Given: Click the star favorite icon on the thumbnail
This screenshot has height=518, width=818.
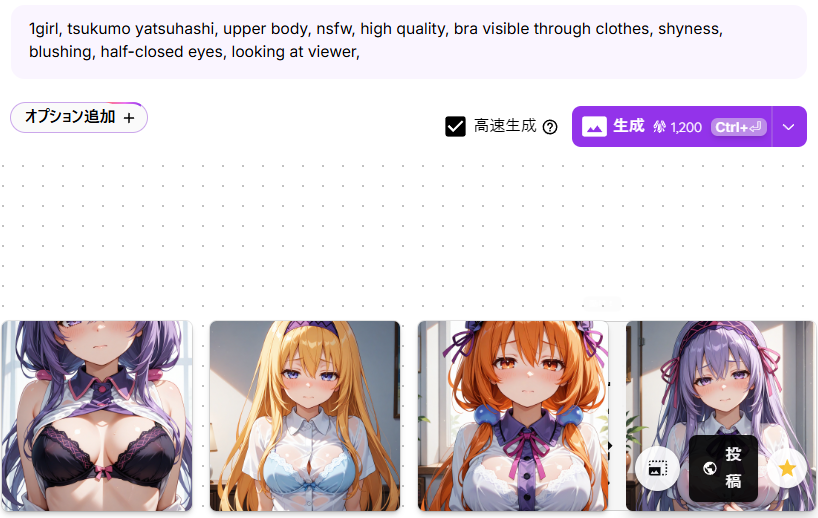Looking at the screenshot, I should click(787, 468).
